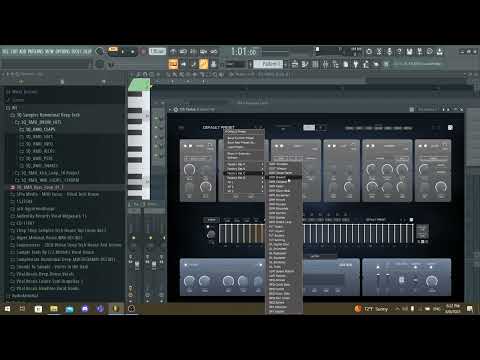The image size is (480, 360).
Task: Click the highlighted orange icon below metronome
Action: click(x=173, y=64)
